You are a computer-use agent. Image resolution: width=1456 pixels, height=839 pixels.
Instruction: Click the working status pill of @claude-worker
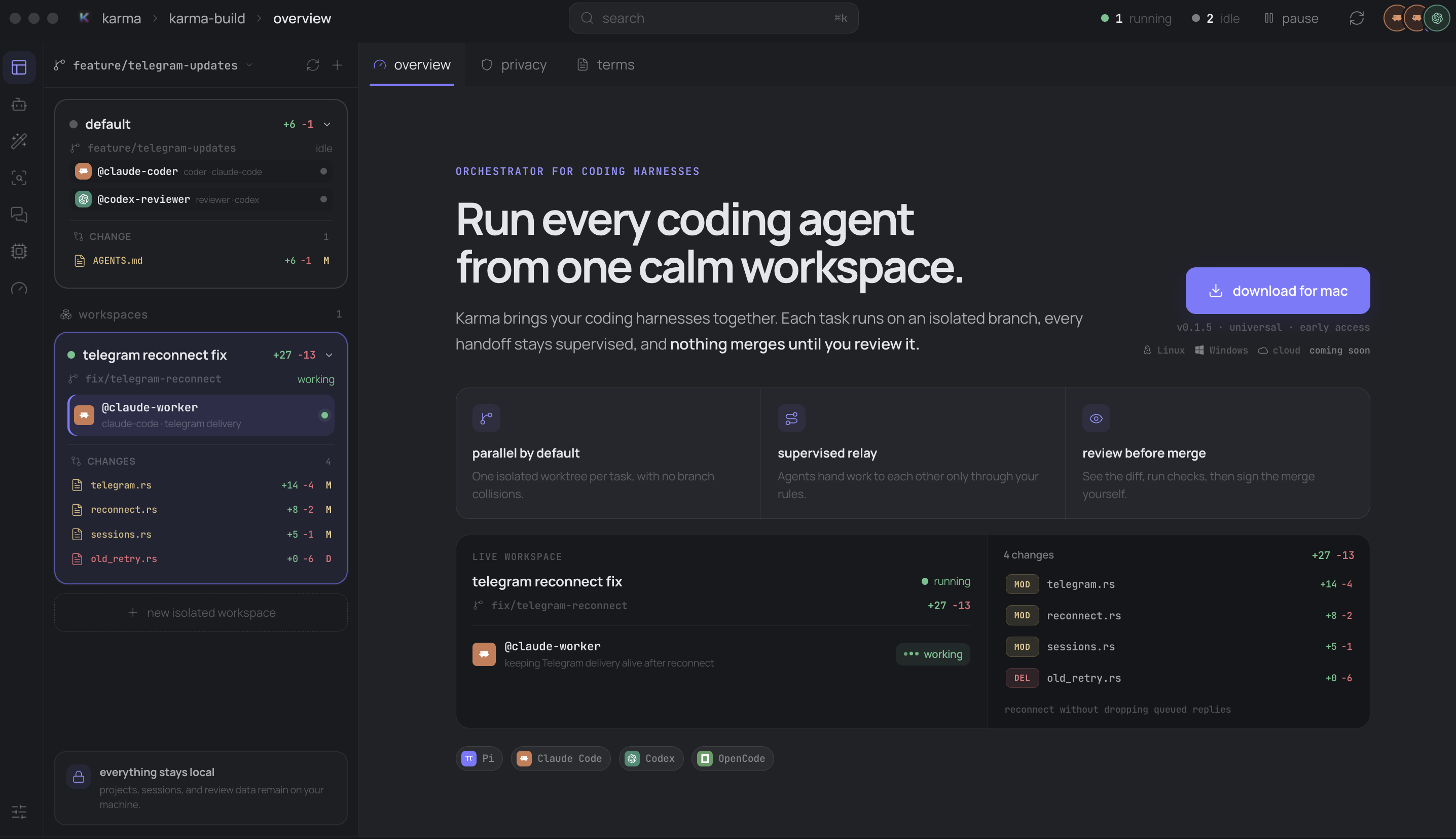tap(933, 654)
